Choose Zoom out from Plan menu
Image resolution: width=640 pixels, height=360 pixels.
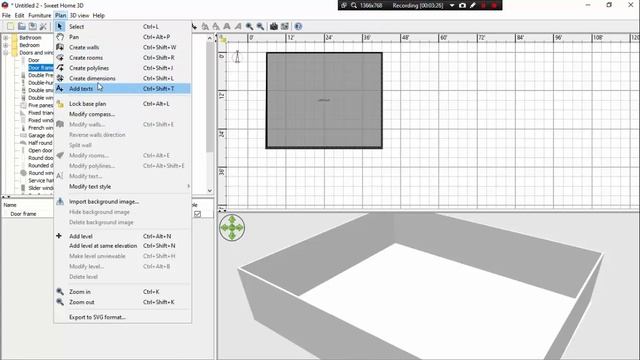tap(122, 302)
